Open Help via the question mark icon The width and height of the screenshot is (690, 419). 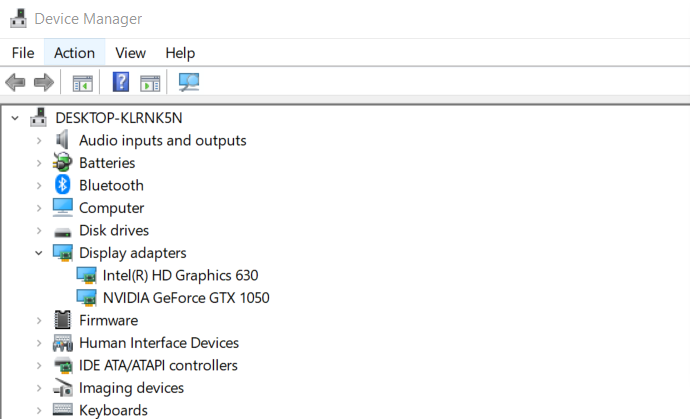point(121,83)
